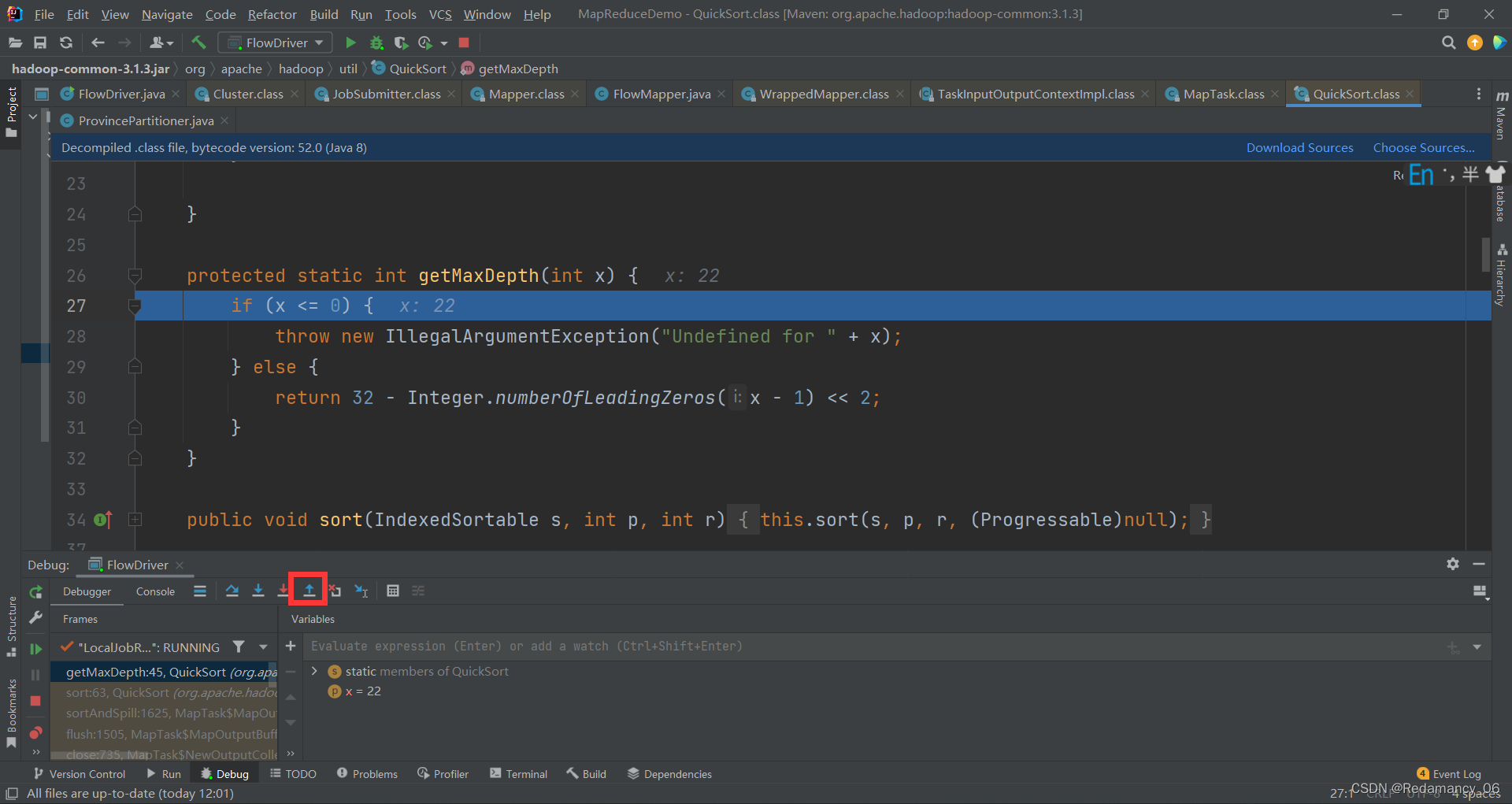Click Choose Sources link
The height and width of the screenshot is (804, 1512).
pos(1424,147)
